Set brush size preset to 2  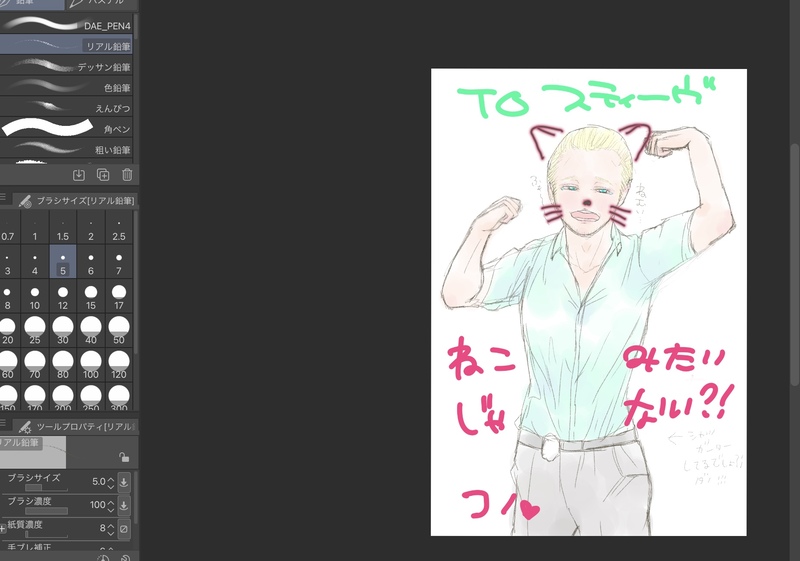coord(91,227)
